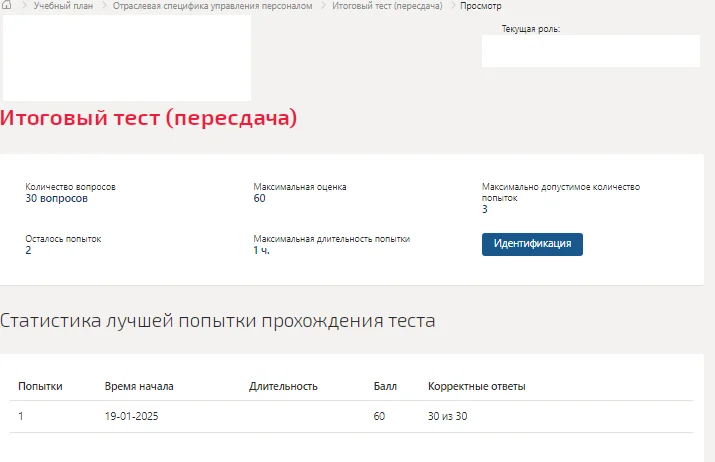Sort by the Попытки column header
Image resolution: width=715 pixels, height=462 pixels.
point(40,386)
